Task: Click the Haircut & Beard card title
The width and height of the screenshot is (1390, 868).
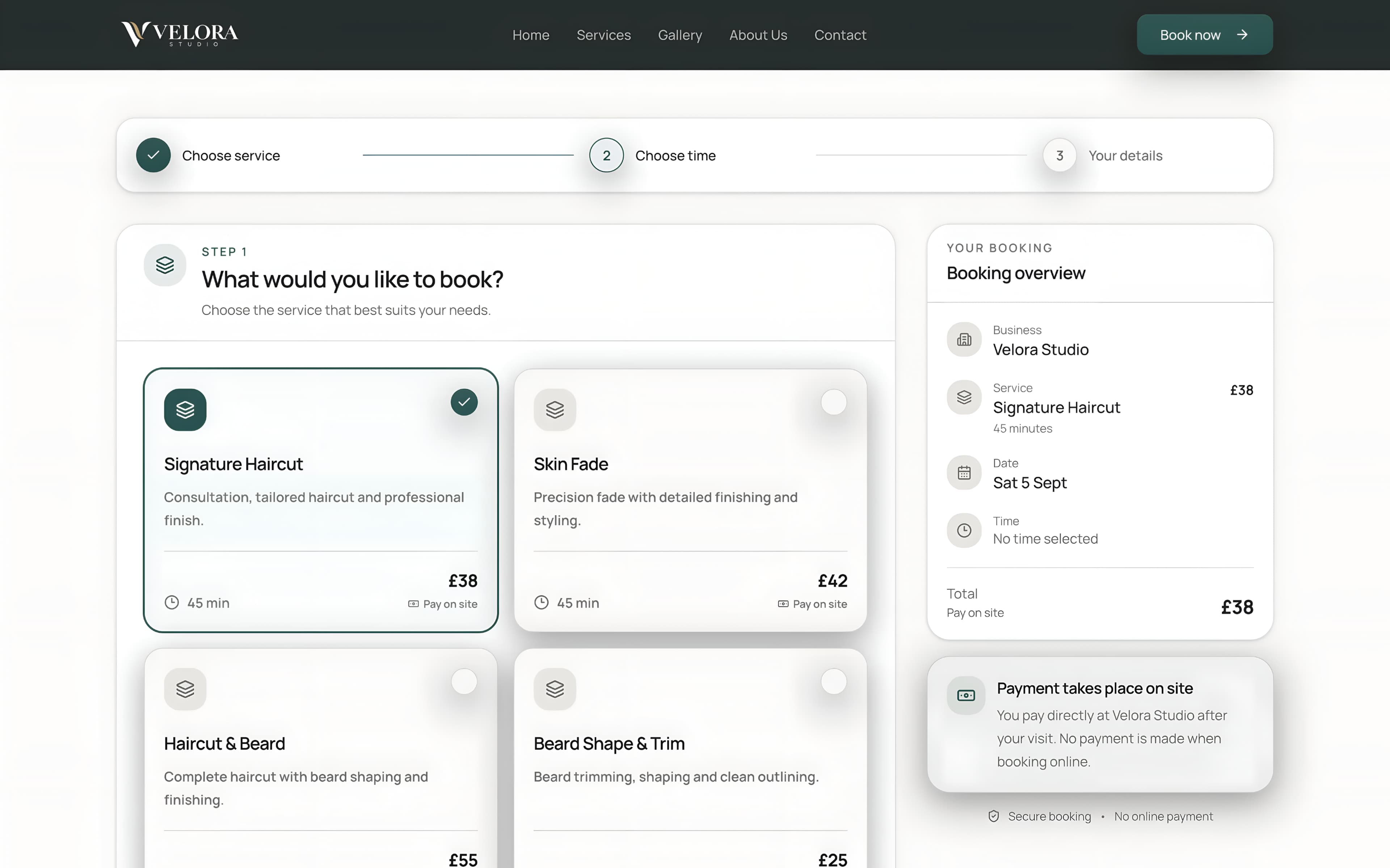Action: click(224, 744)
